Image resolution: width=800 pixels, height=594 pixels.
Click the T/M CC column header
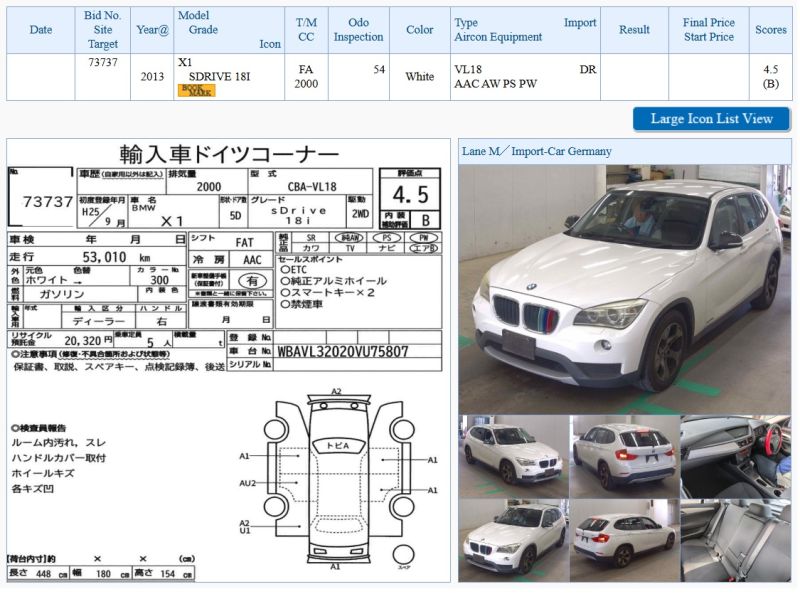[x=306, y=30]
